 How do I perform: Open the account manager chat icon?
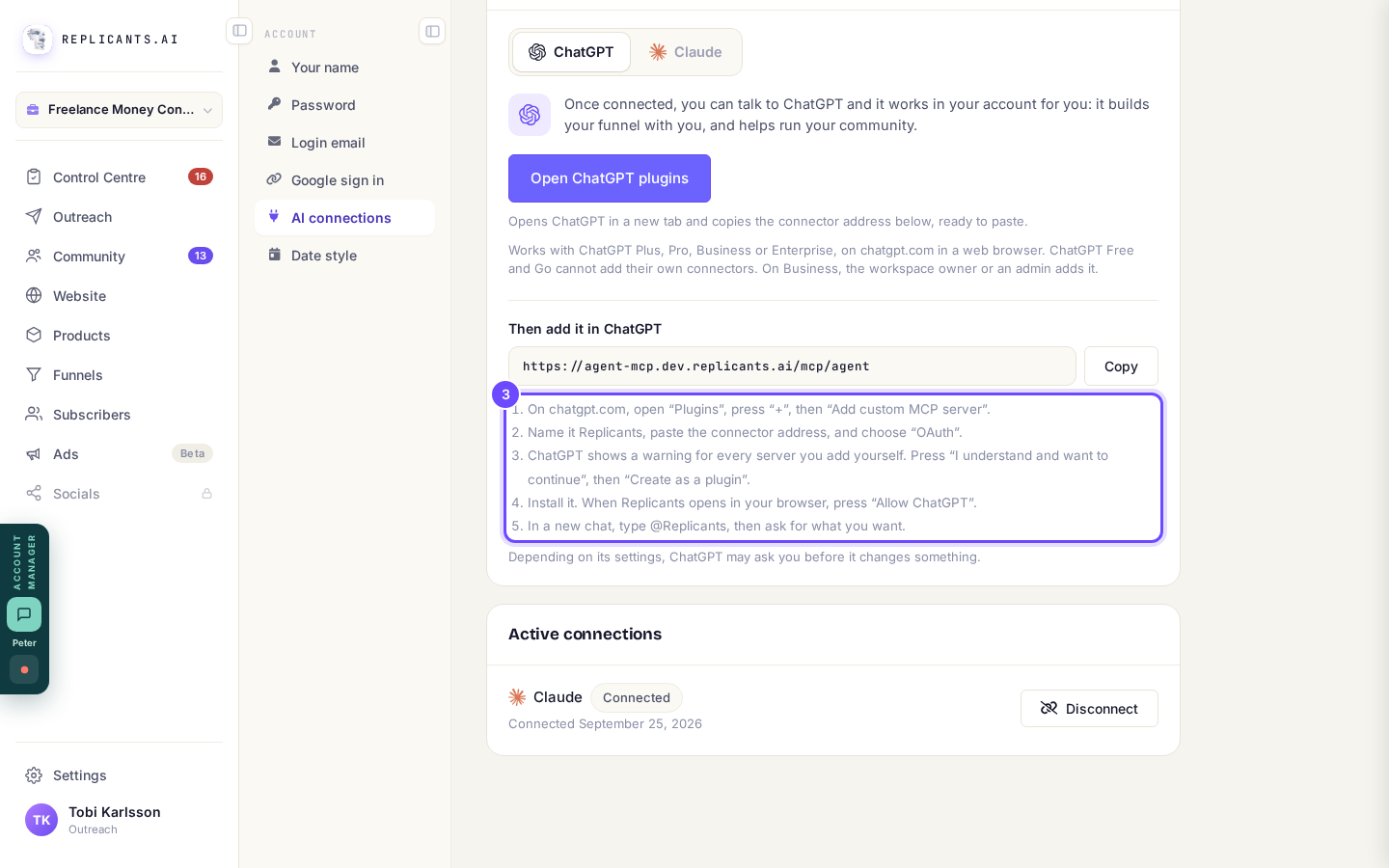coord(24,614)
